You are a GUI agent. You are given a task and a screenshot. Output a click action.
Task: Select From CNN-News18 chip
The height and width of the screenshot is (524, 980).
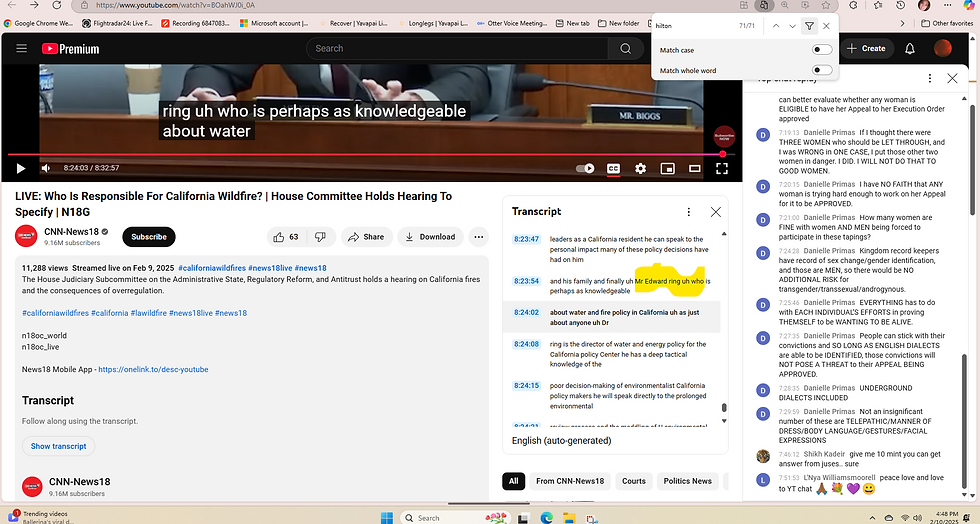[x=570, y=481]
